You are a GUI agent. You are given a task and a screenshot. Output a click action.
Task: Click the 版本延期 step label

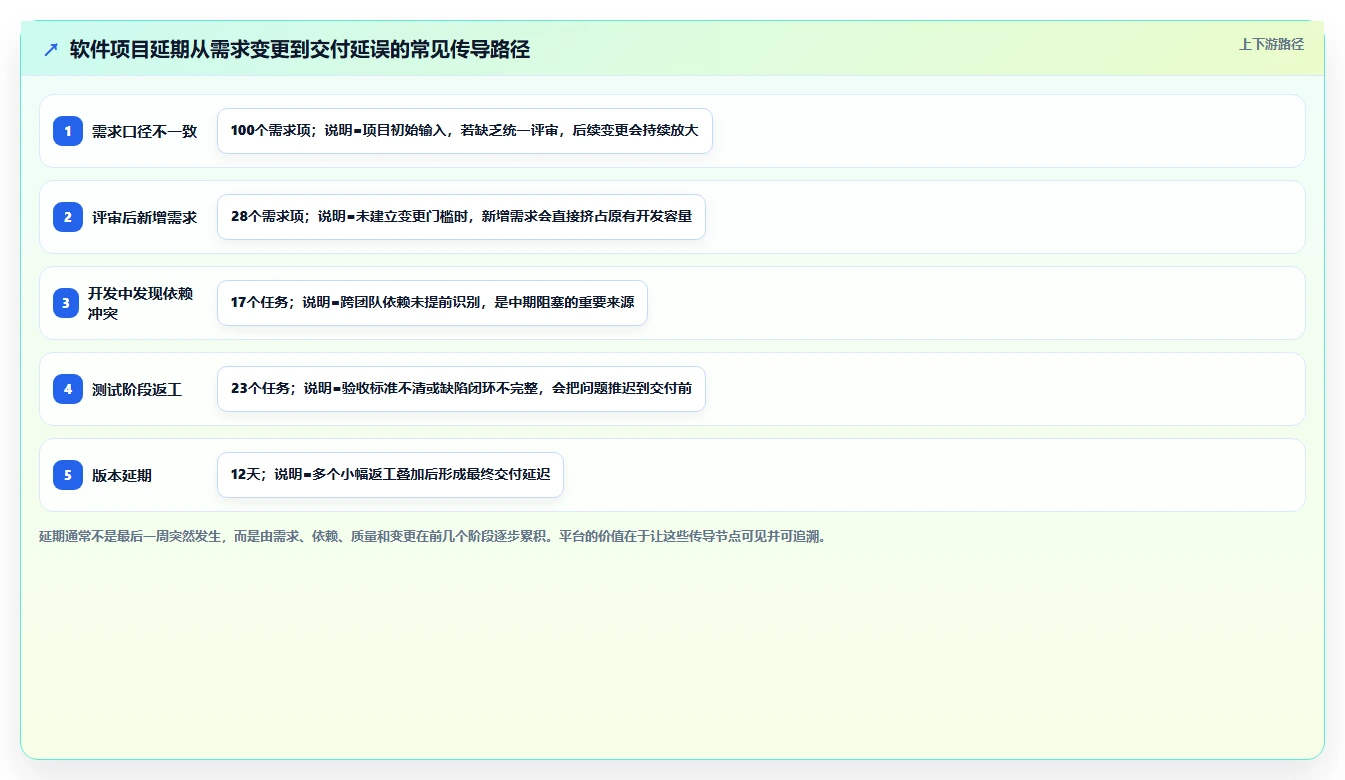click(x=122, y=475)
